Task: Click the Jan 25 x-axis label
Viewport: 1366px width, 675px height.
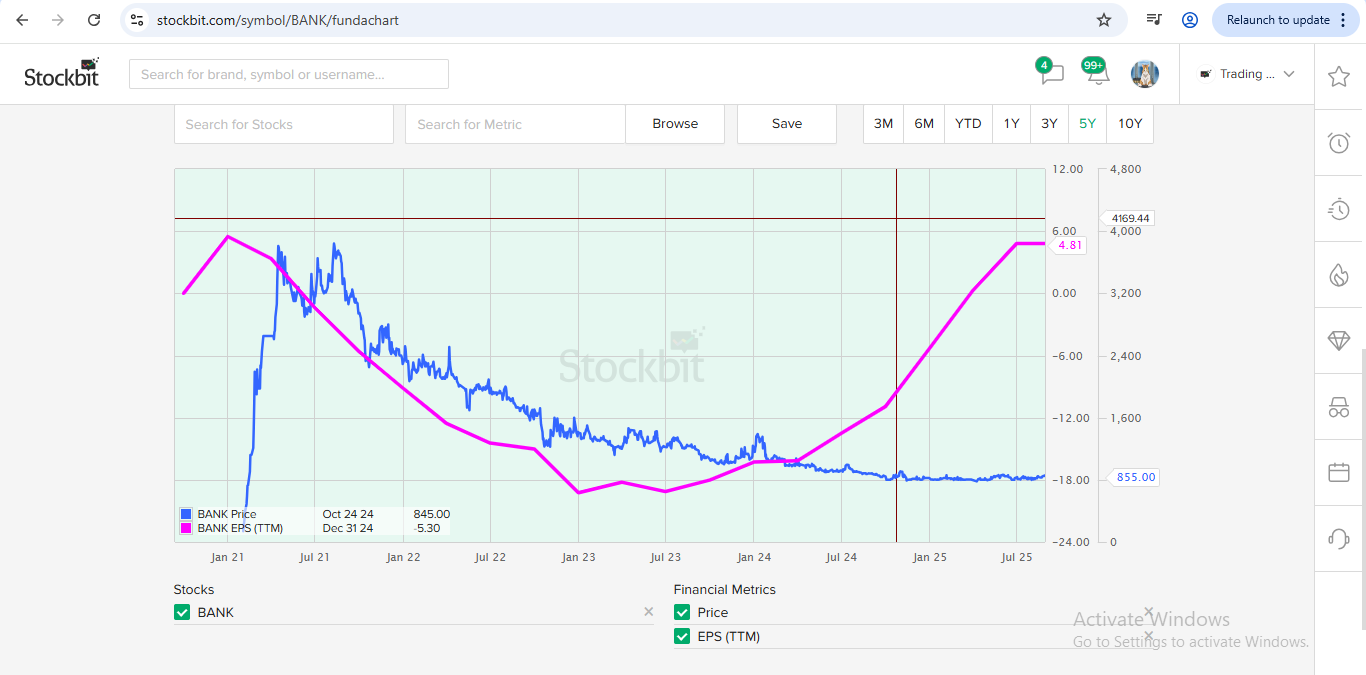Action: coord(929,557)
